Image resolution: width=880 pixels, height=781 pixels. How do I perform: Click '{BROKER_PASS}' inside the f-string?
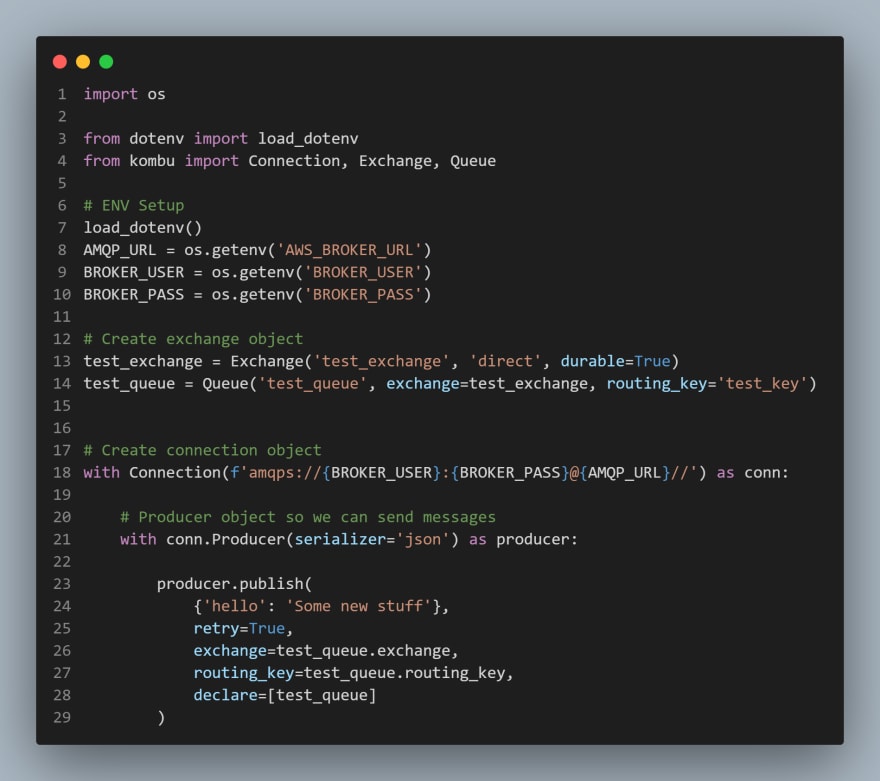[x=510, y=473]
